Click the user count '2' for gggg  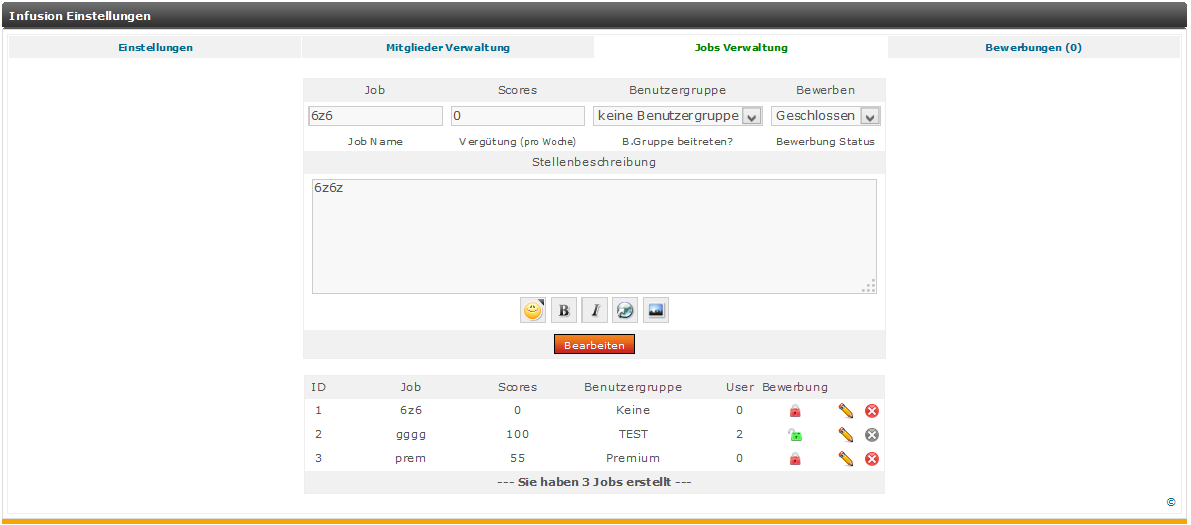(x=740, y=435)
